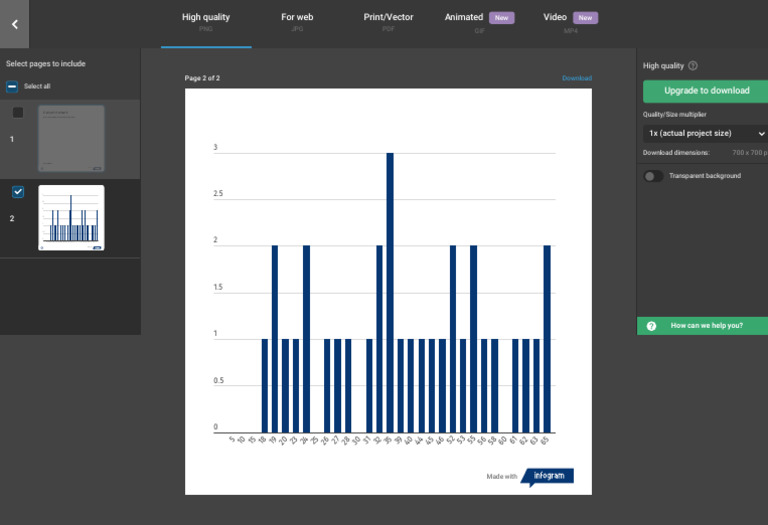Click the 'Page 2 of 2' label
768x525 pixels.
point(202,78)
